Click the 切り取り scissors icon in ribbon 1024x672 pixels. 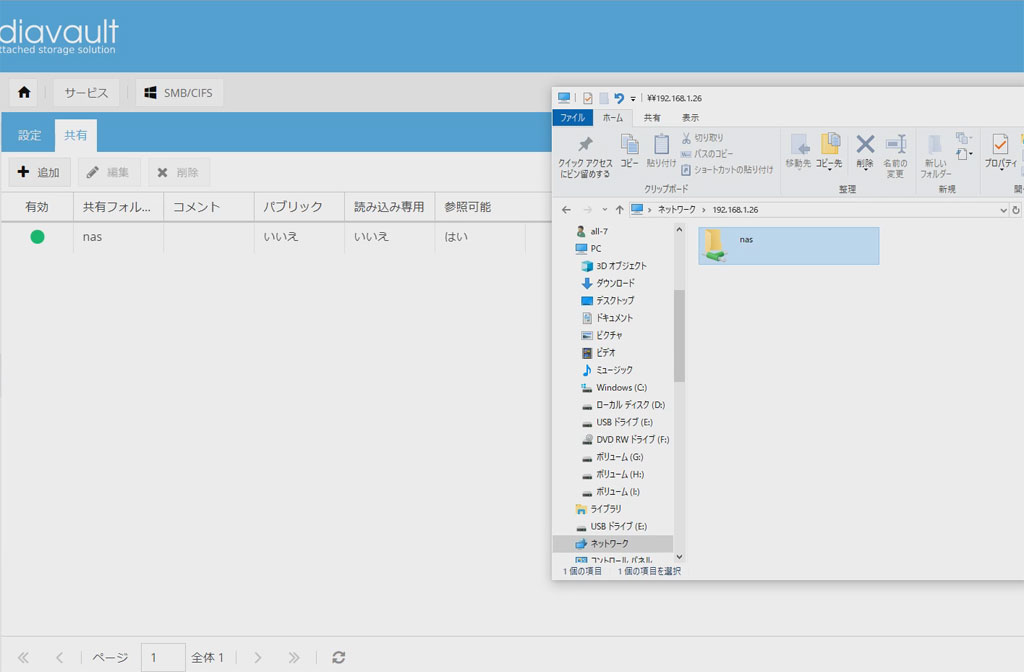click(x=687, y=138)
